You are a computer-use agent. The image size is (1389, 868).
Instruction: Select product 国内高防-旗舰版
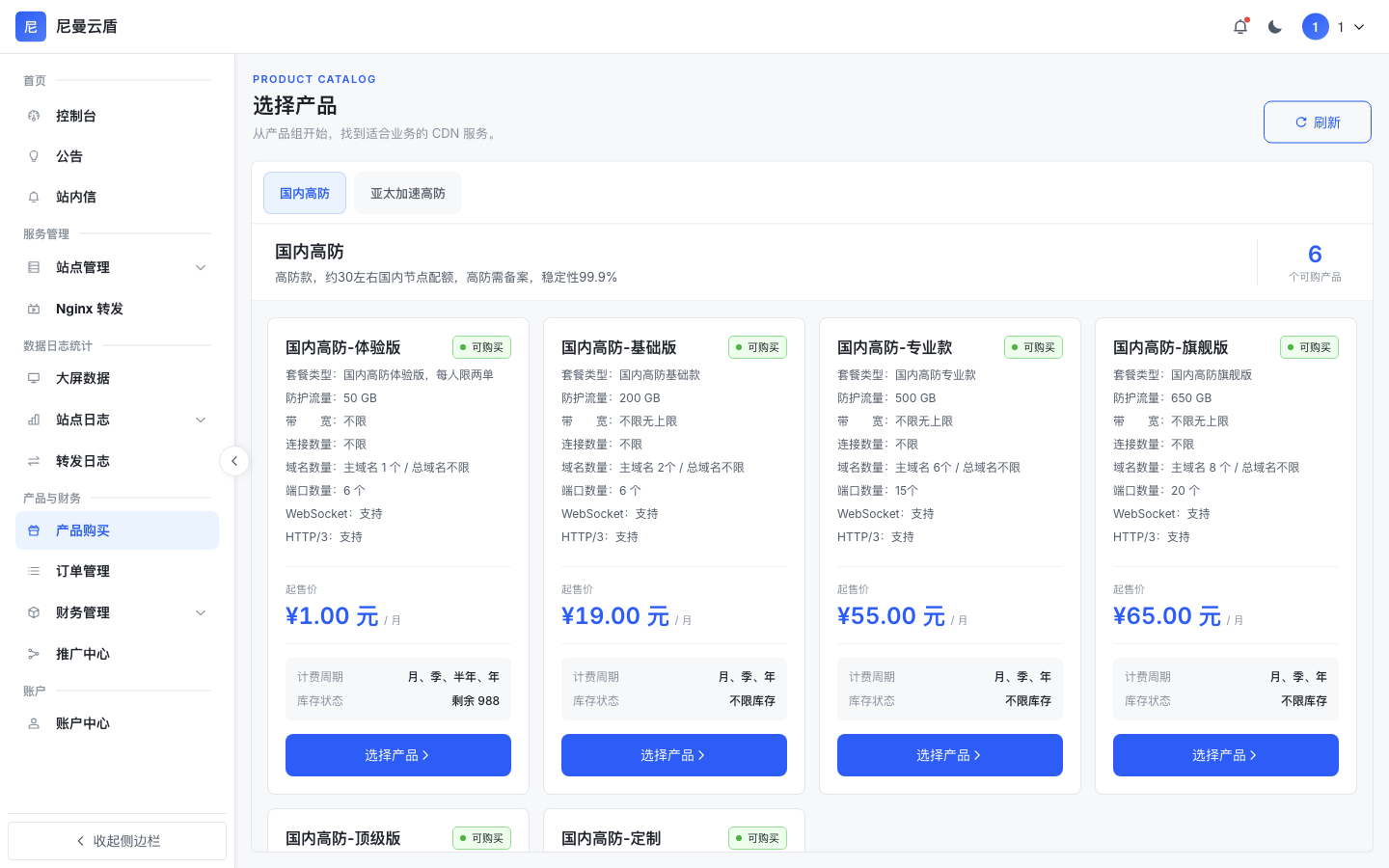pyautogui.click(x=1226, y=755)
